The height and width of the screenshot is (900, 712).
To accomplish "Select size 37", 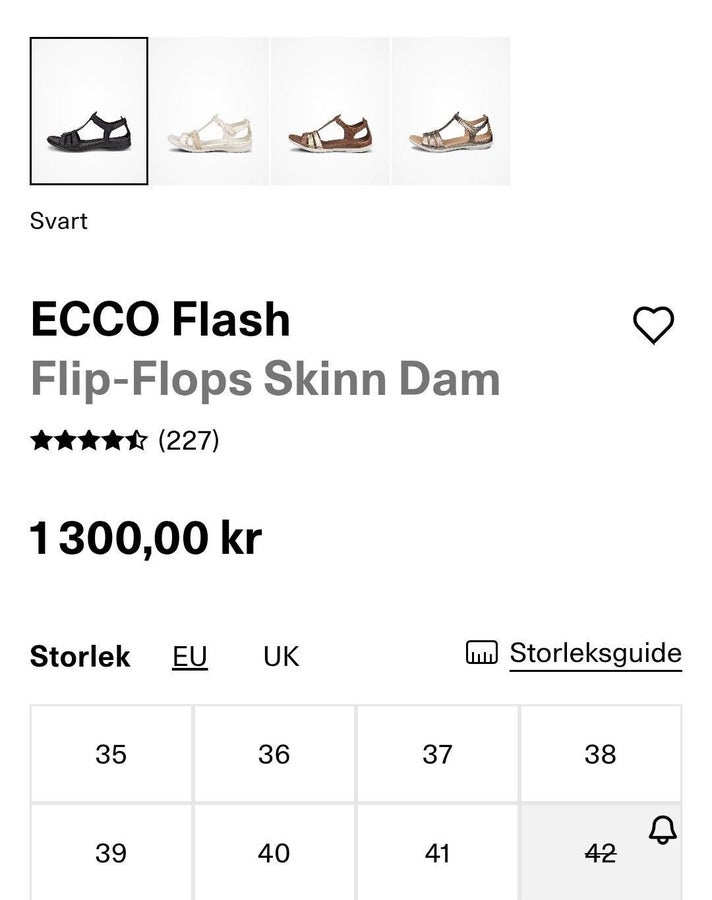I will 438,754.
